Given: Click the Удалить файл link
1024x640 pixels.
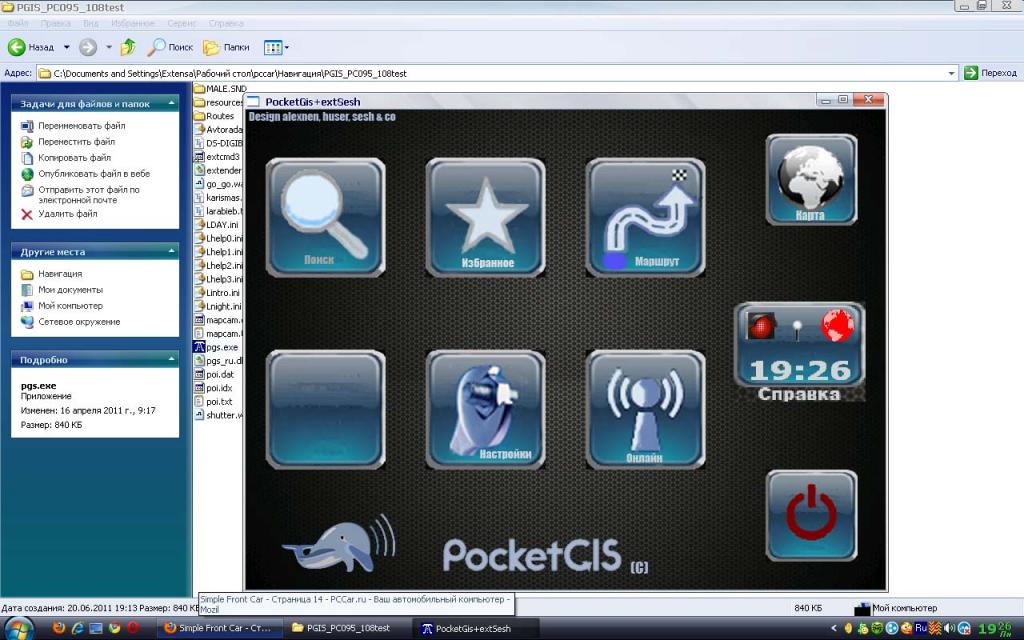Looking at the screenshot, I should (67, 213).
